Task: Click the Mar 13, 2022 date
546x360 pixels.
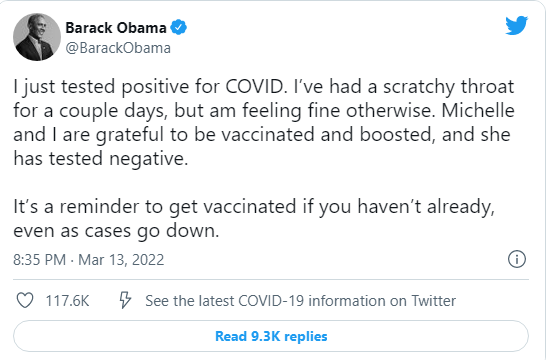Action: [x=121, y=260]
